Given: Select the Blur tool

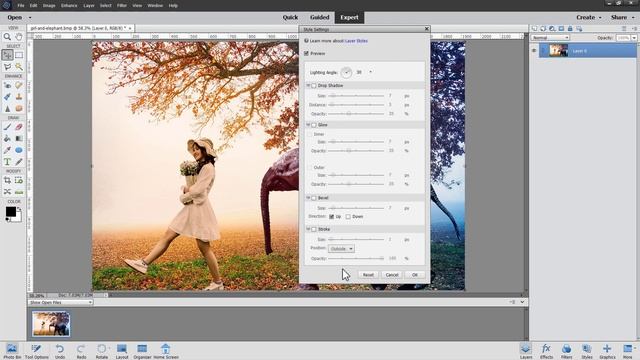Looking at the screenshot, I should (7, 108).
